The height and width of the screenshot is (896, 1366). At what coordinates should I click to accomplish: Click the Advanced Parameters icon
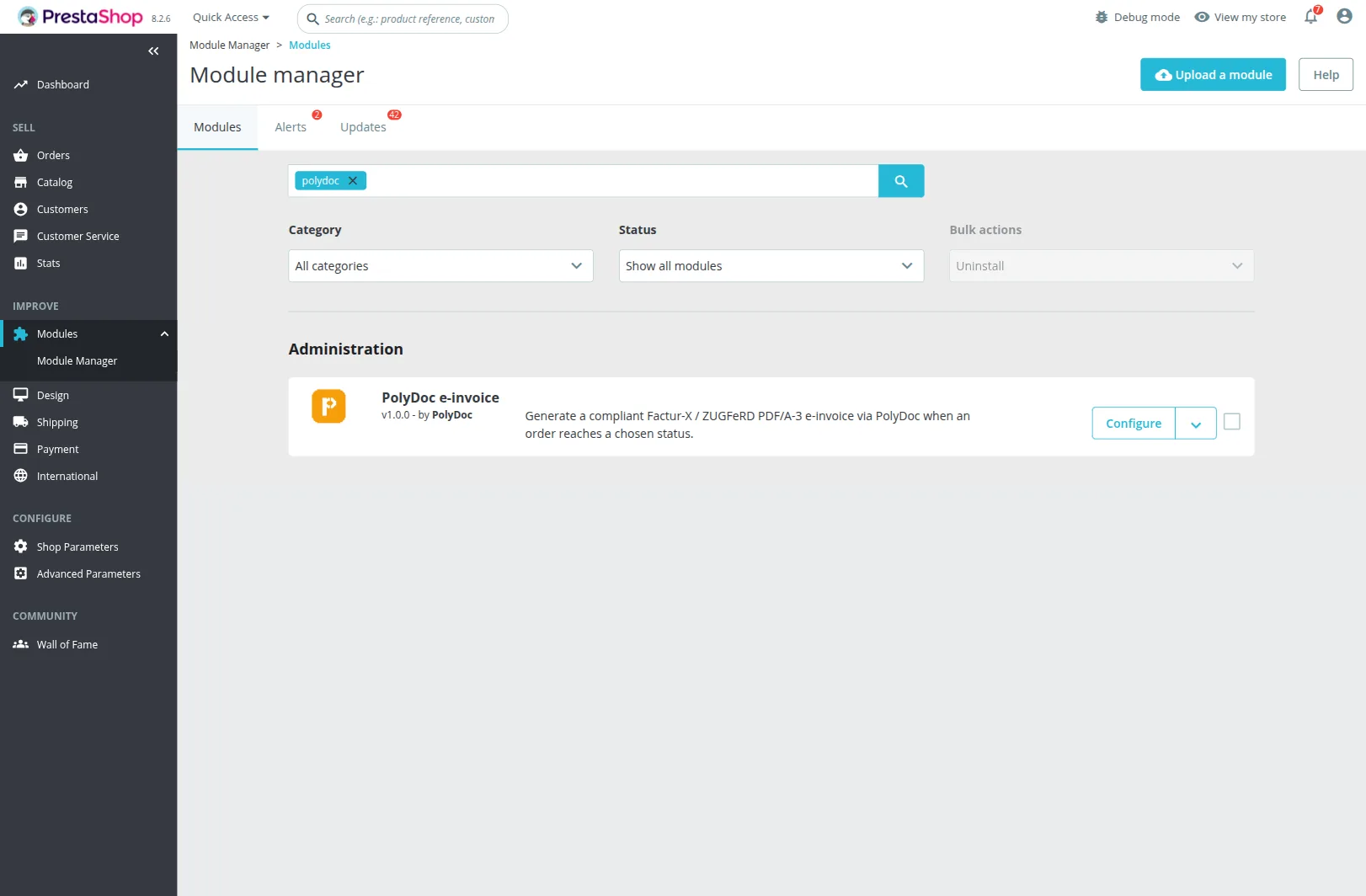21,573
